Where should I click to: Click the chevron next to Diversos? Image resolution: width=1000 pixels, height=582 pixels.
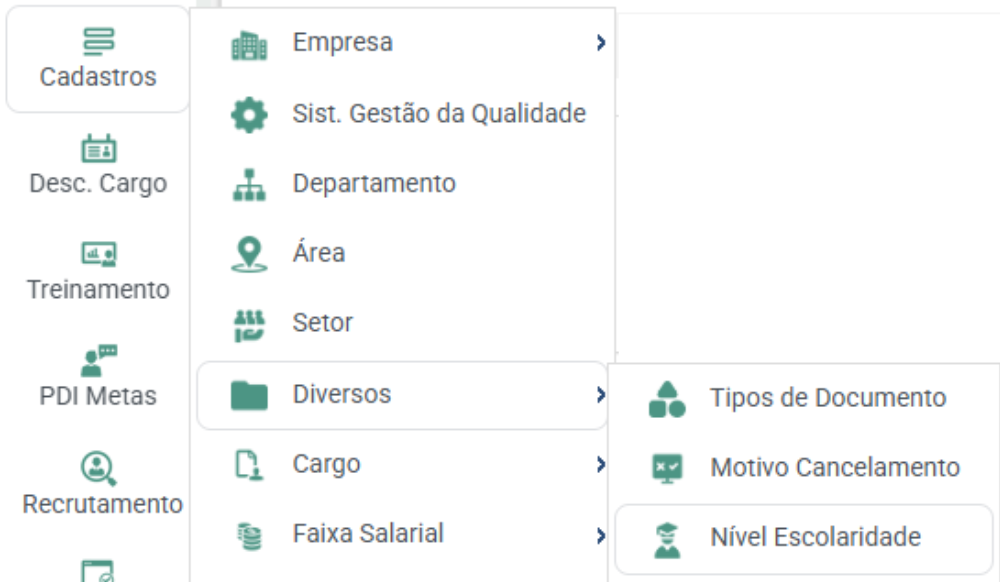[600, 395]
